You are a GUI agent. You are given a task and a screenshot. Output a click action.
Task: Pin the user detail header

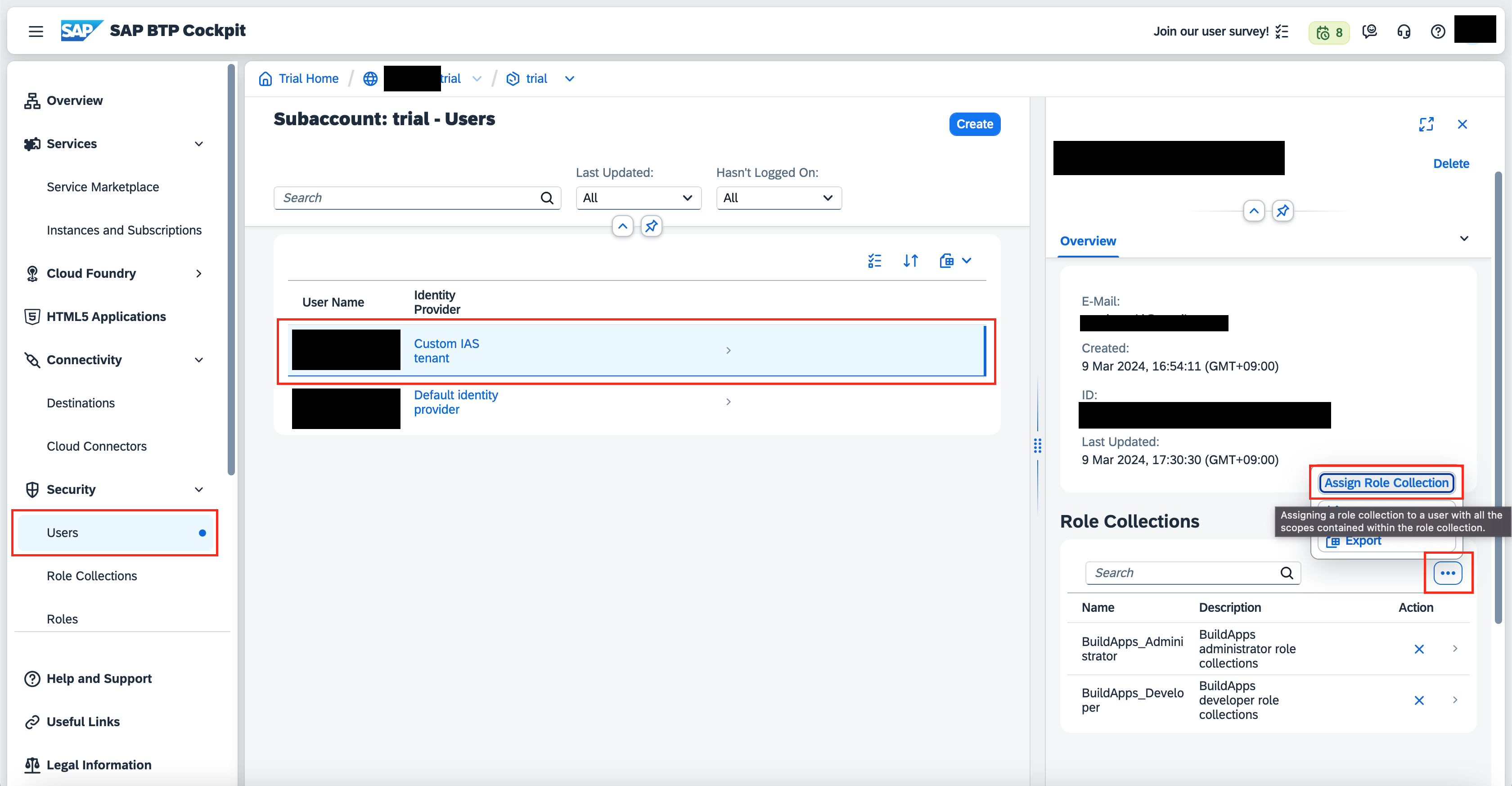click(x=1282, y=211)
